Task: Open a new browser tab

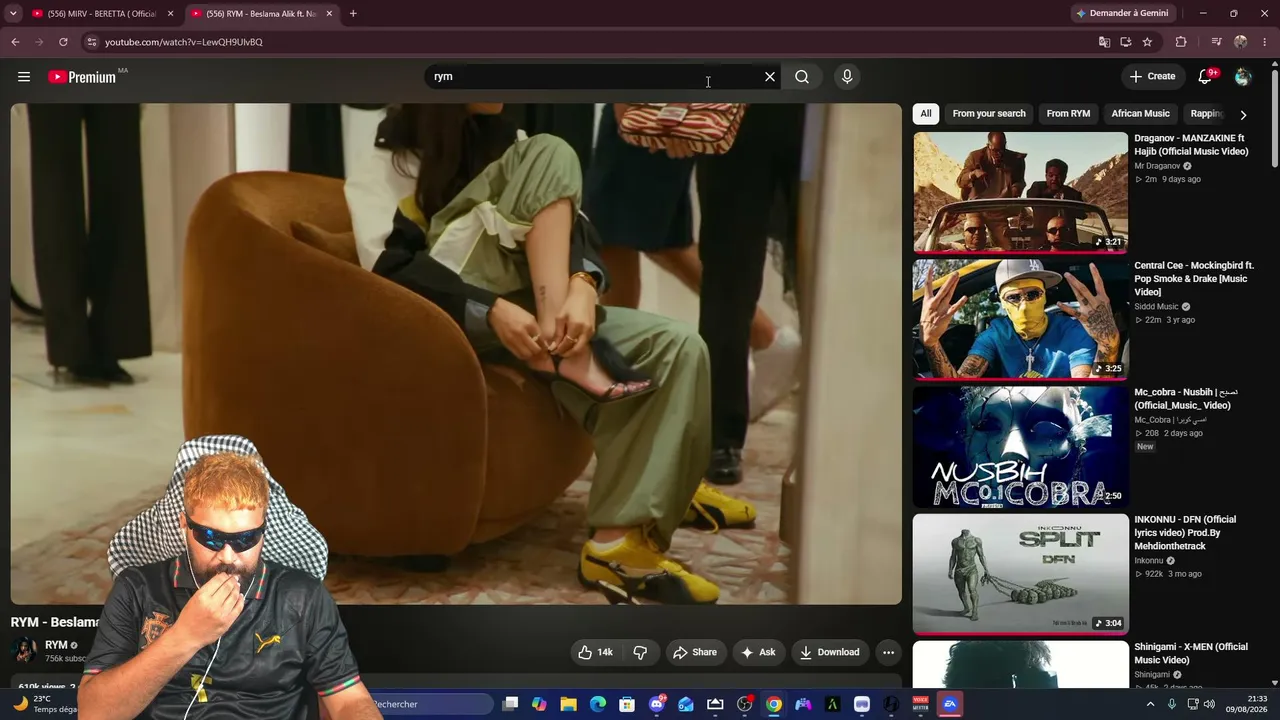Action: point(353,14)
